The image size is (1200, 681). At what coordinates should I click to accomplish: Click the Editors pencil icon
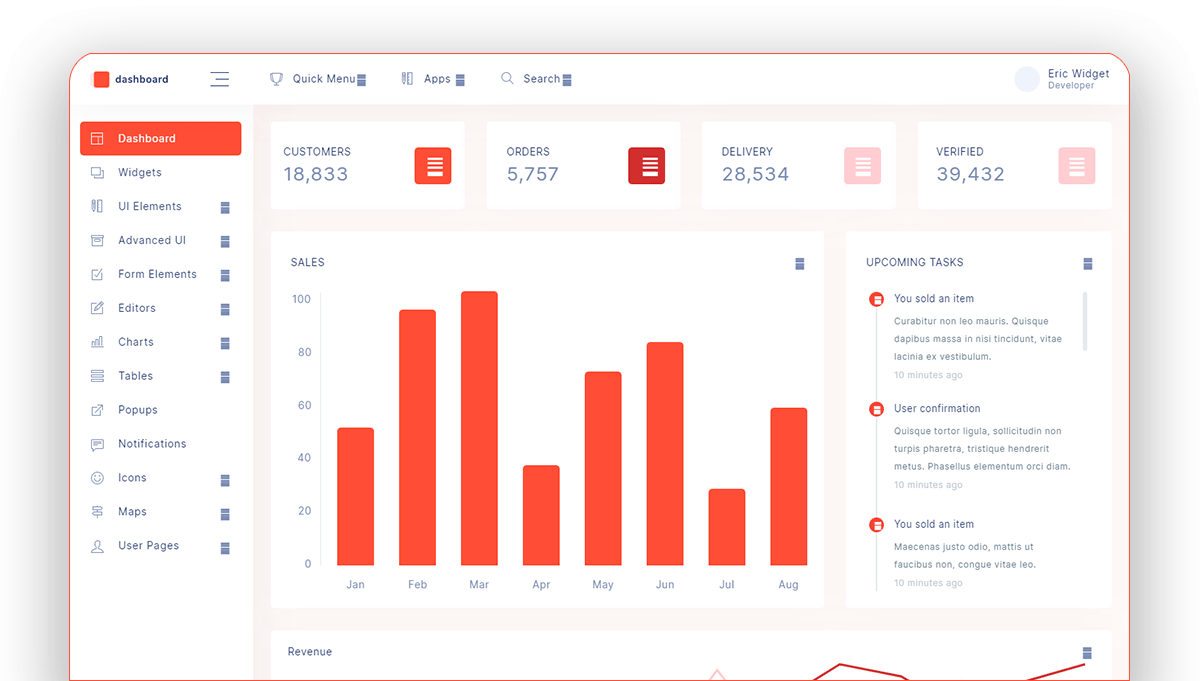97,308
